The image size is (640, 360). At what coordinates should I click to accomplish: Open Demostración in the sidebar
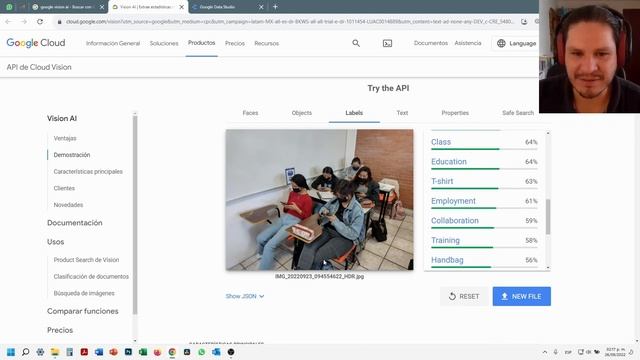coord(72,155)
